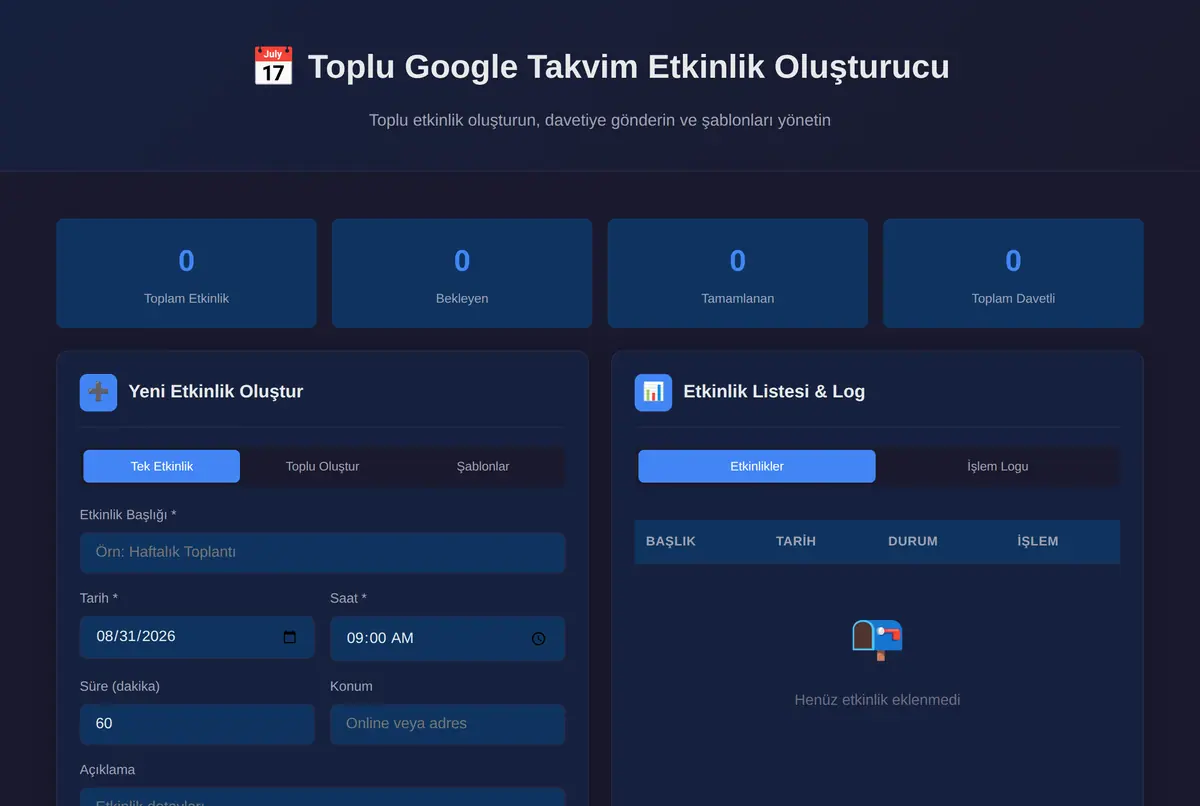Image resolution: width=1200 pixels, height=806 pixels.
Task: Click the 'Henüz etkinlik eklenmedi' message
Action: [x=877, y=700]
